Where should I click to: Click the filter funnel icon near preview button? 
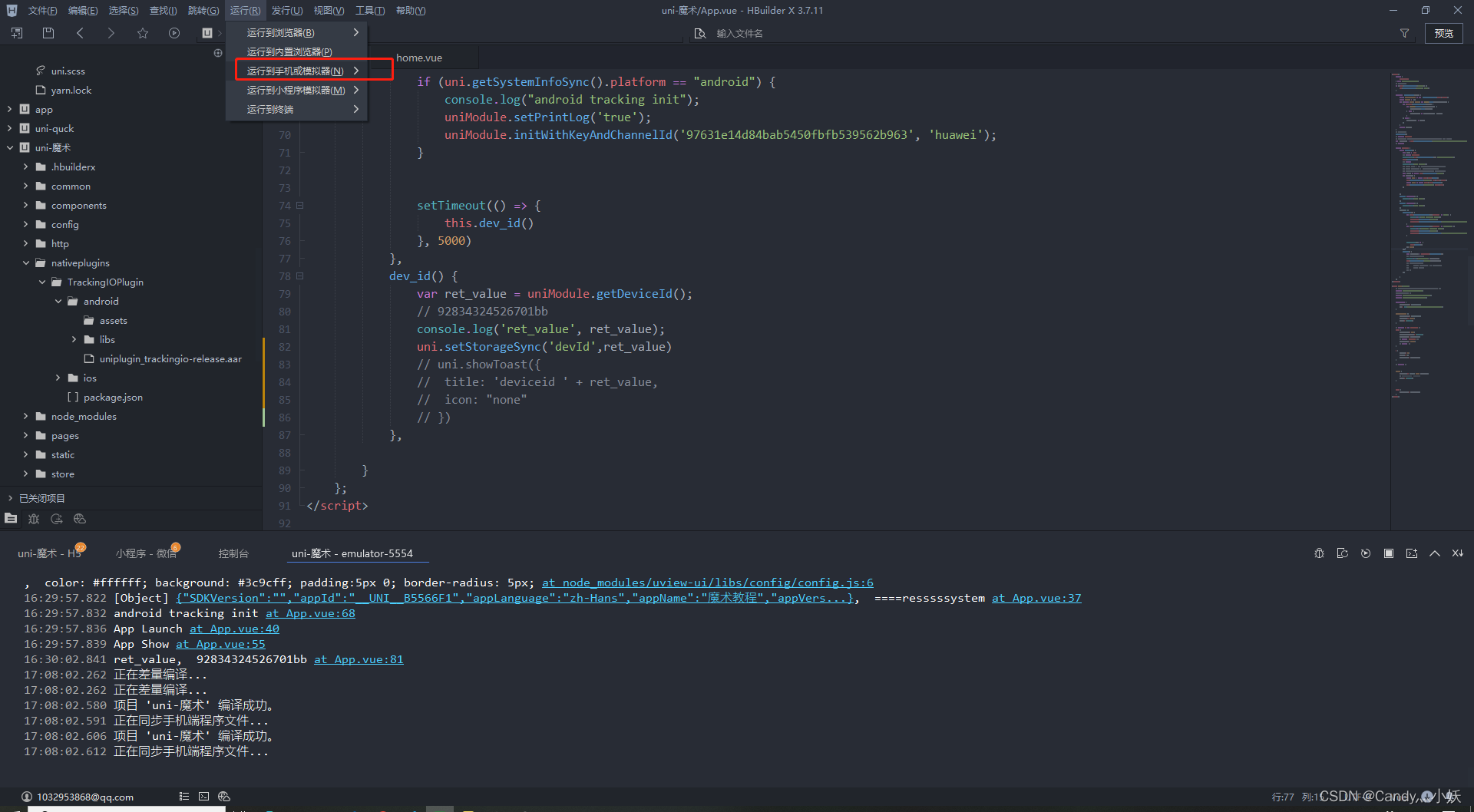pyautogui.click(x=1404, y=33)
